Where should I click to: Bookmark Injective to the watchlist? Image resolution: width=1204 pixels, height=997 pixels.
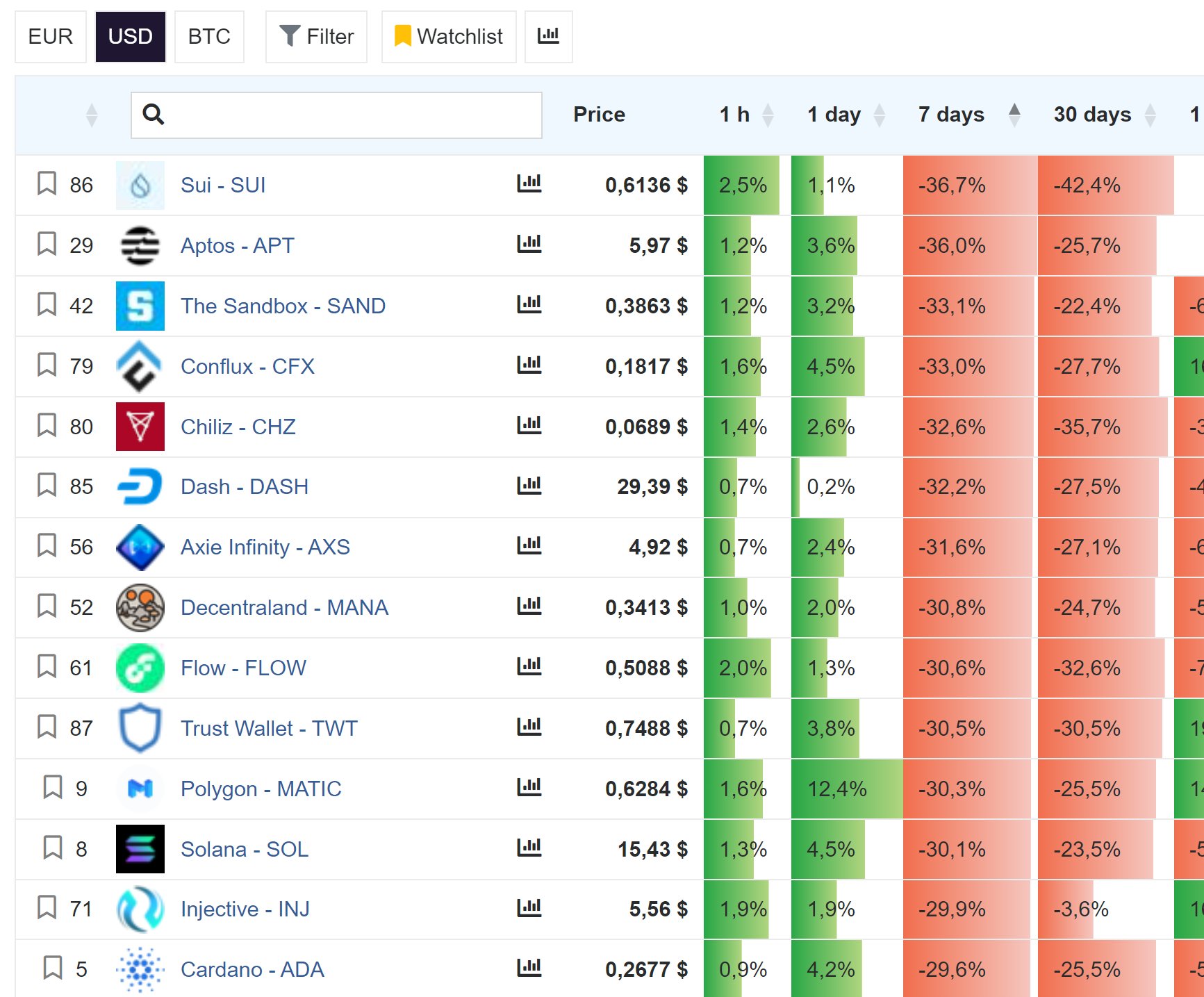[x=47, y=908]
